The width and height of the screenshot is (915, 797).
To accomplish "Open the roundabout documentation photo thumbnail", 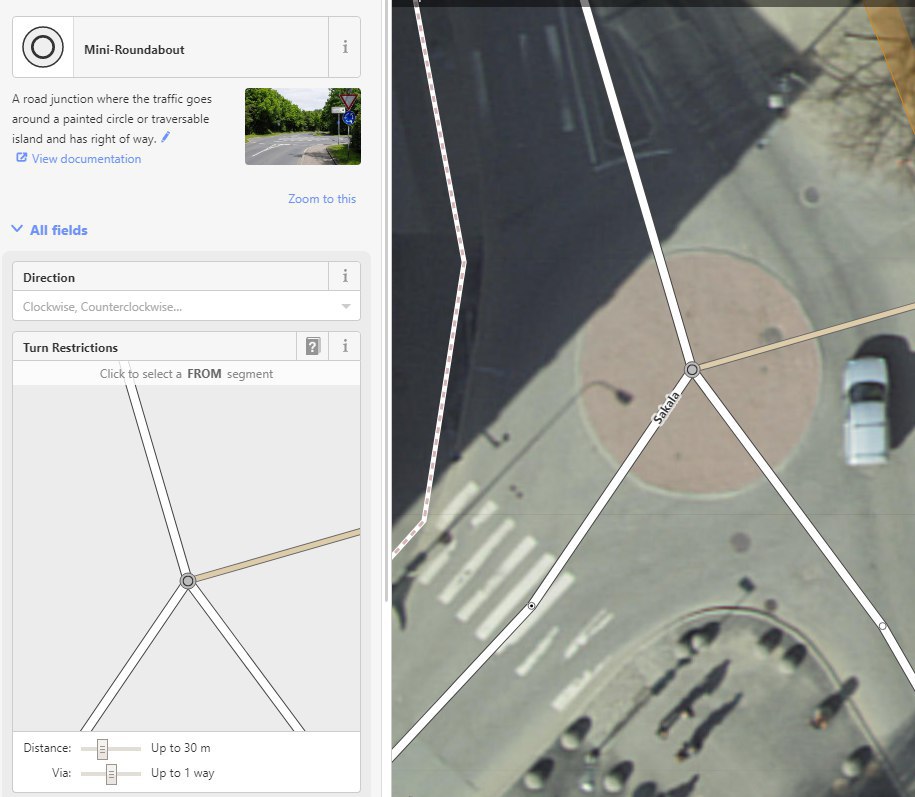I will pyautogui.click(x=303, y=126).
